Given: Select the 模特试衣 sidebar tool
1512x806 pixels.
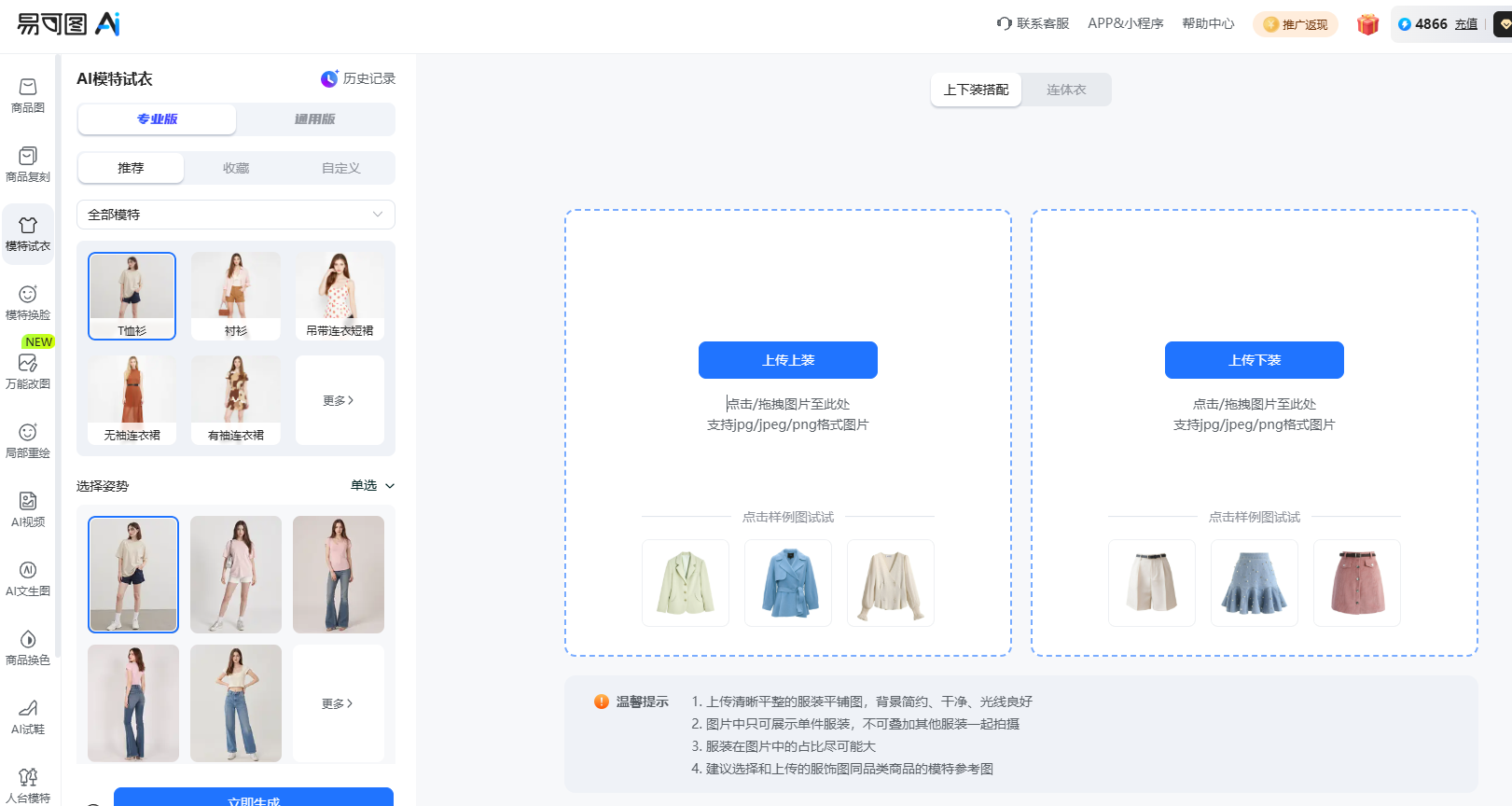Looking at the screenshot, I should [x=28, y=234].
